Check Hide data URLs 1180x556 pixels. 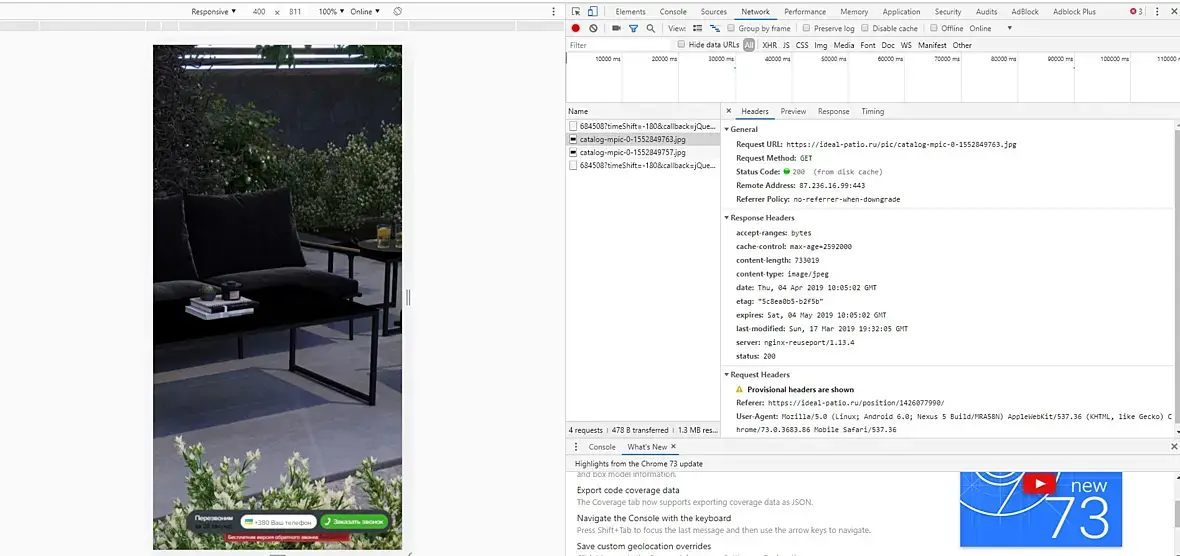point(682,44)
